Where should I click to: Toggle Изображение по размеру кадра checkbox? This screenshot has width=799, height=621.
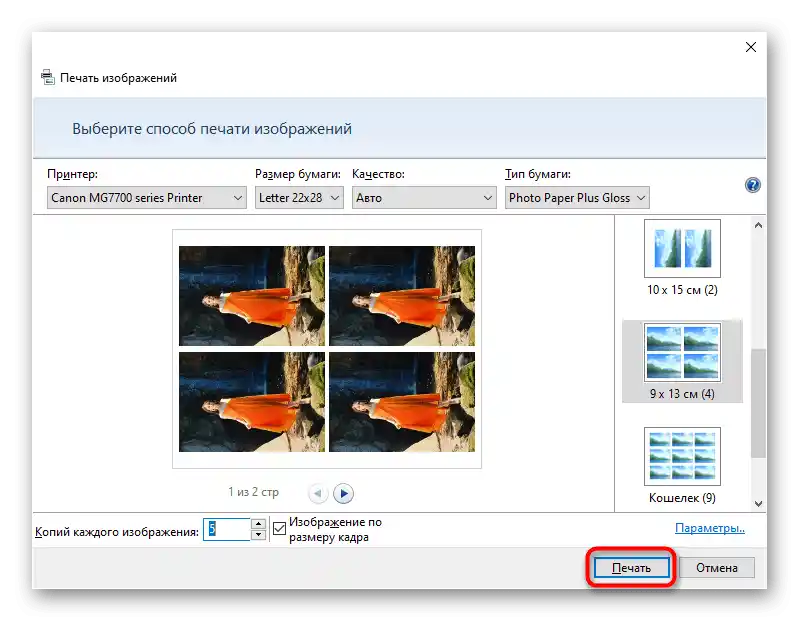(x=279, y=529)
